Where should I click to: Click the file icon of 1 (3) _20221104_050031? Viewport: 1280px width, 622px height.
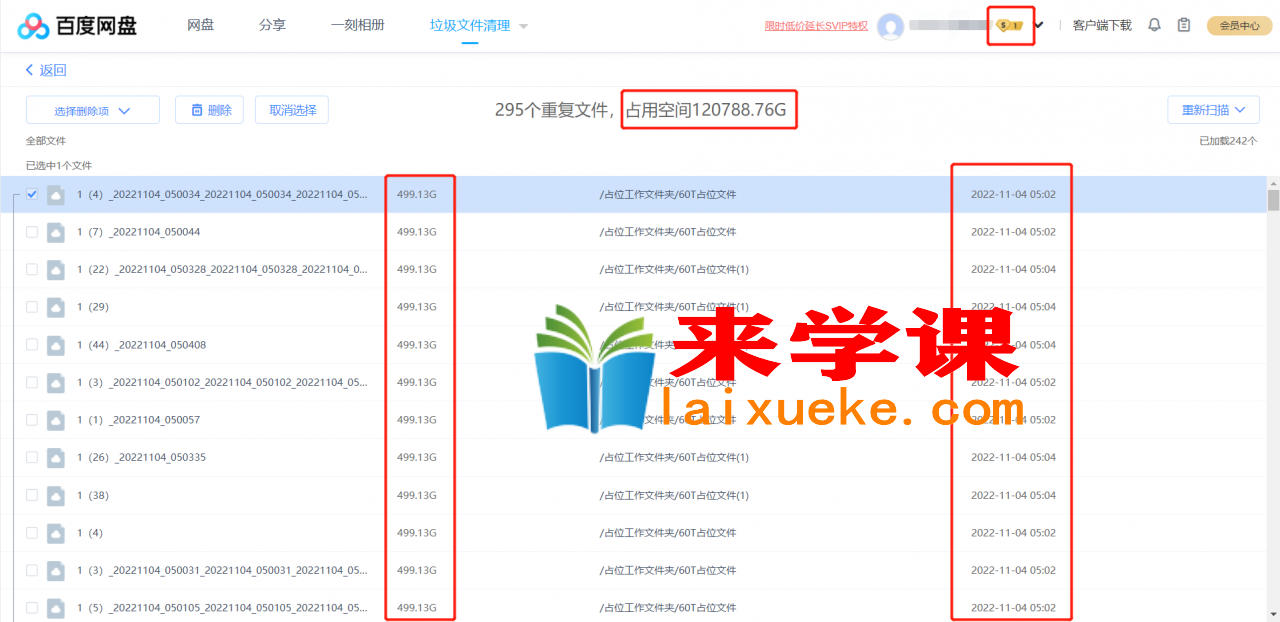click(x=56, y=571)
